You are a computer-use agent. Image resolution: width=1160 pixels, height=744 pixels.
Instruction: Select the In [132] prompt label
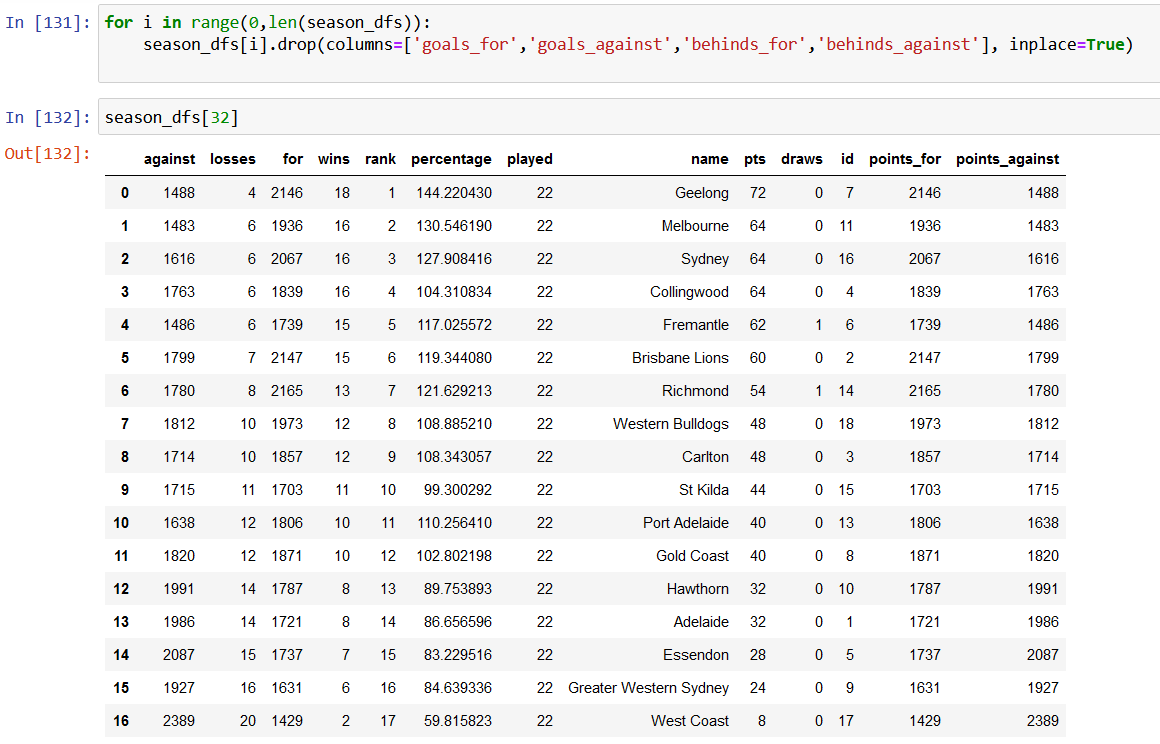tap(47, 117)
